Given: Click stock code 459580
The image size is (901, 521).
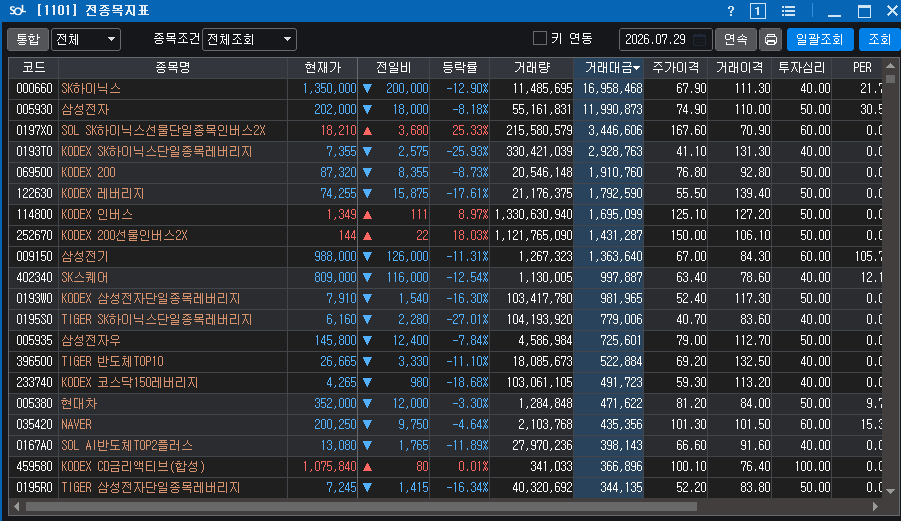Looking at the screenshot, I should (x=34, y=466).
